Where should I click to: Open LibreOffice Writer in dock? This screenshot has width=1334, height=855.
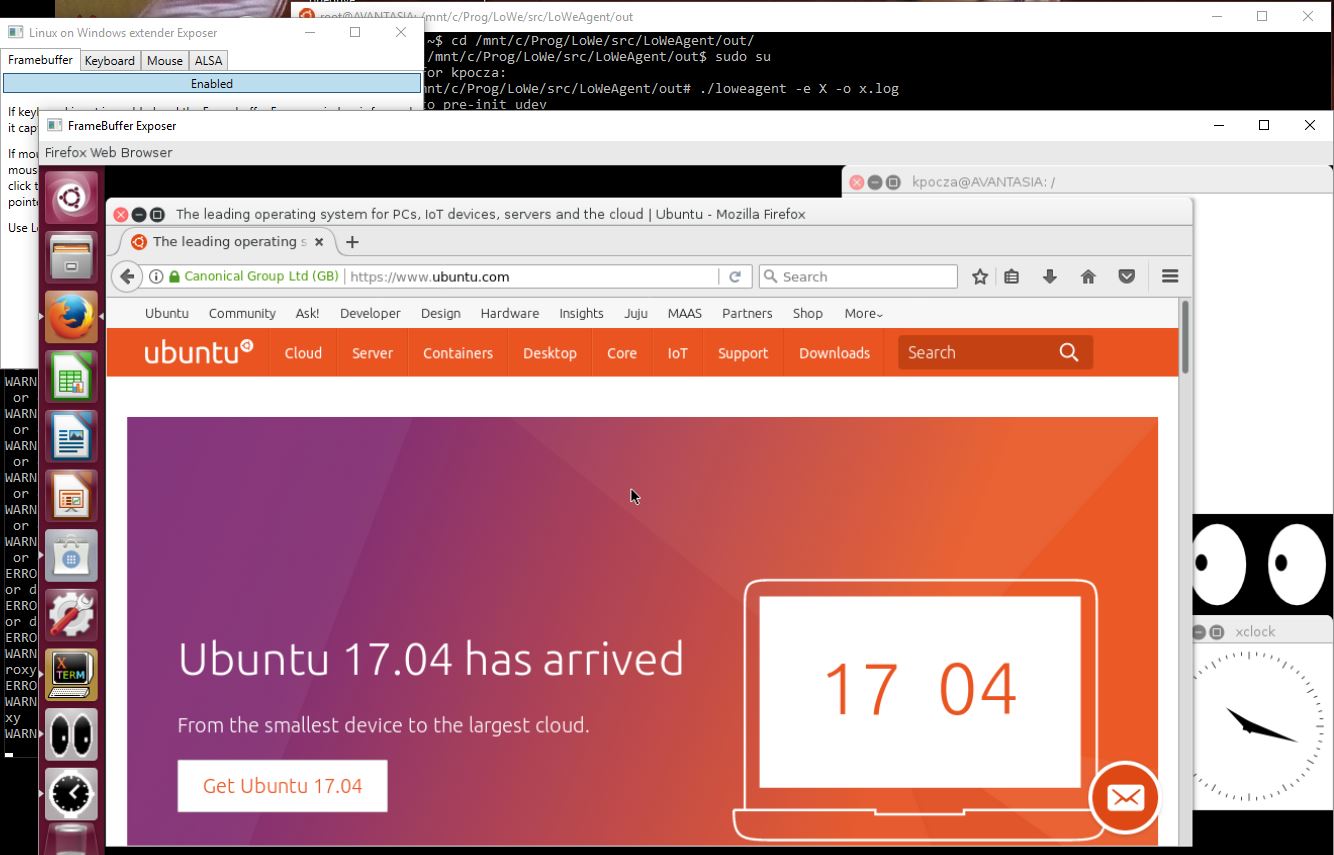click(x=70, y=436)
